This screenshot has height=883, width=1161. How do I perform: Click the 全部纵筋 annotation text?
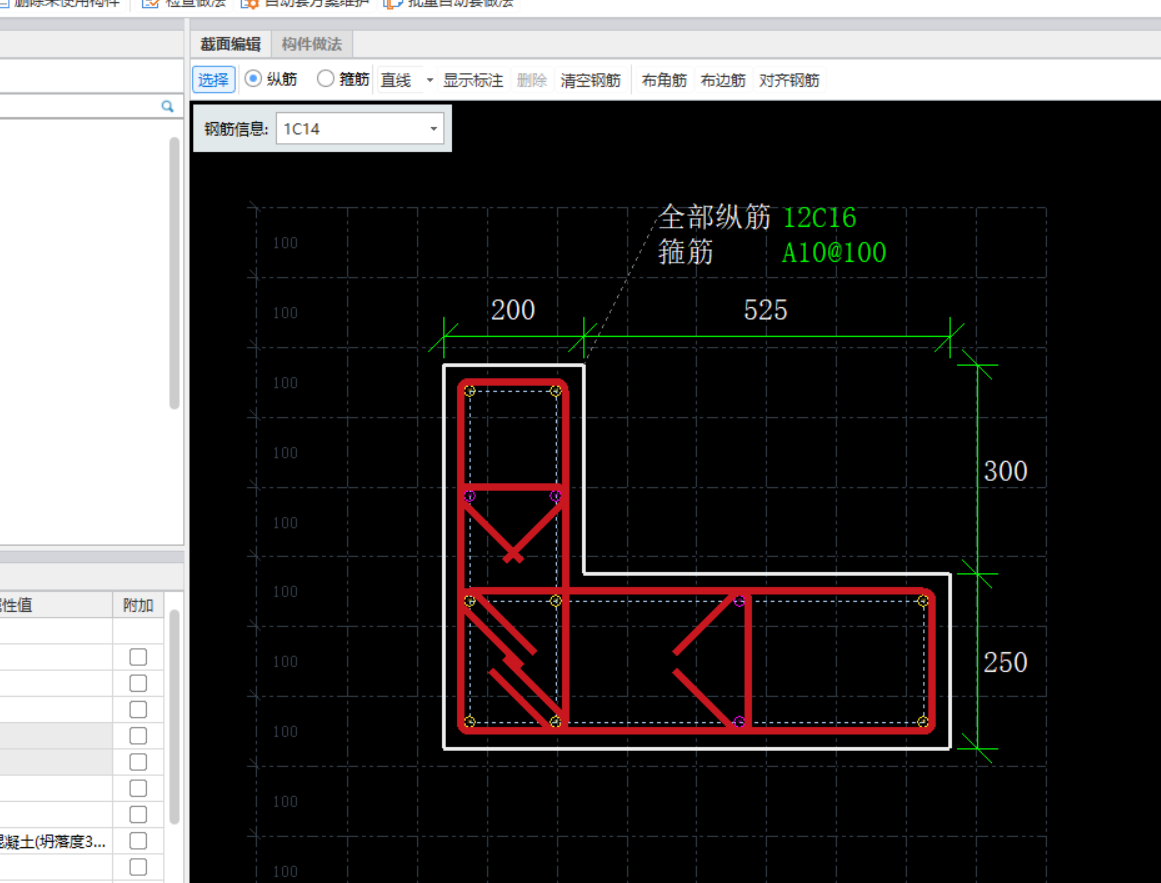(715, 218)
